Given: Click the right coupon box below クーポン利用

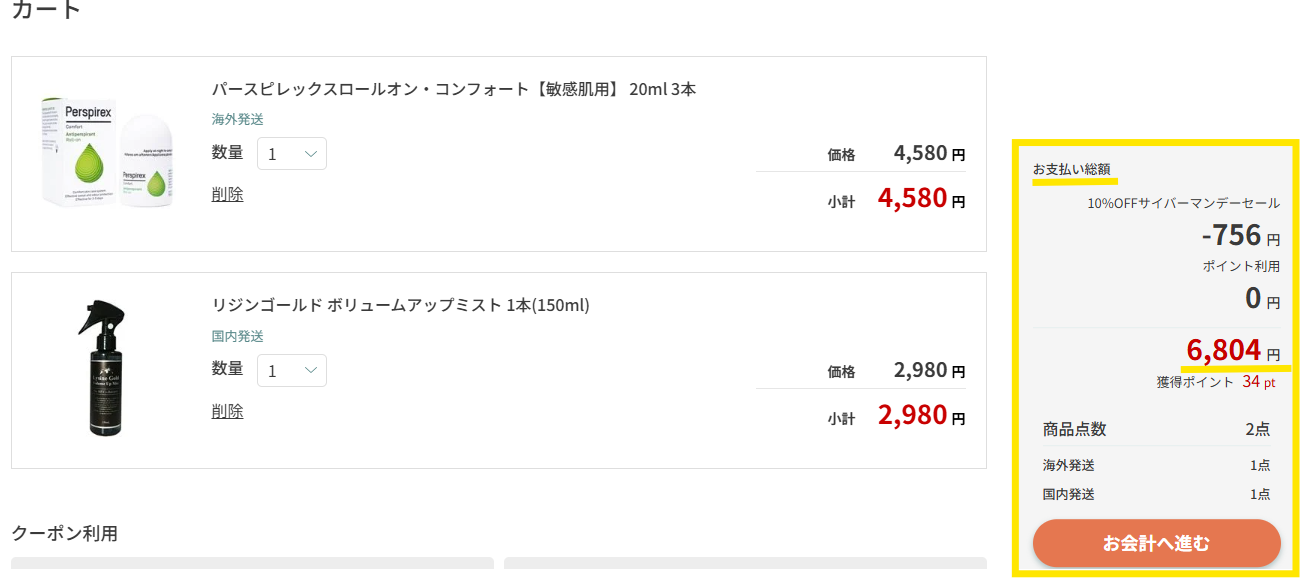Looking at the screenshot, I should point(745,567).
